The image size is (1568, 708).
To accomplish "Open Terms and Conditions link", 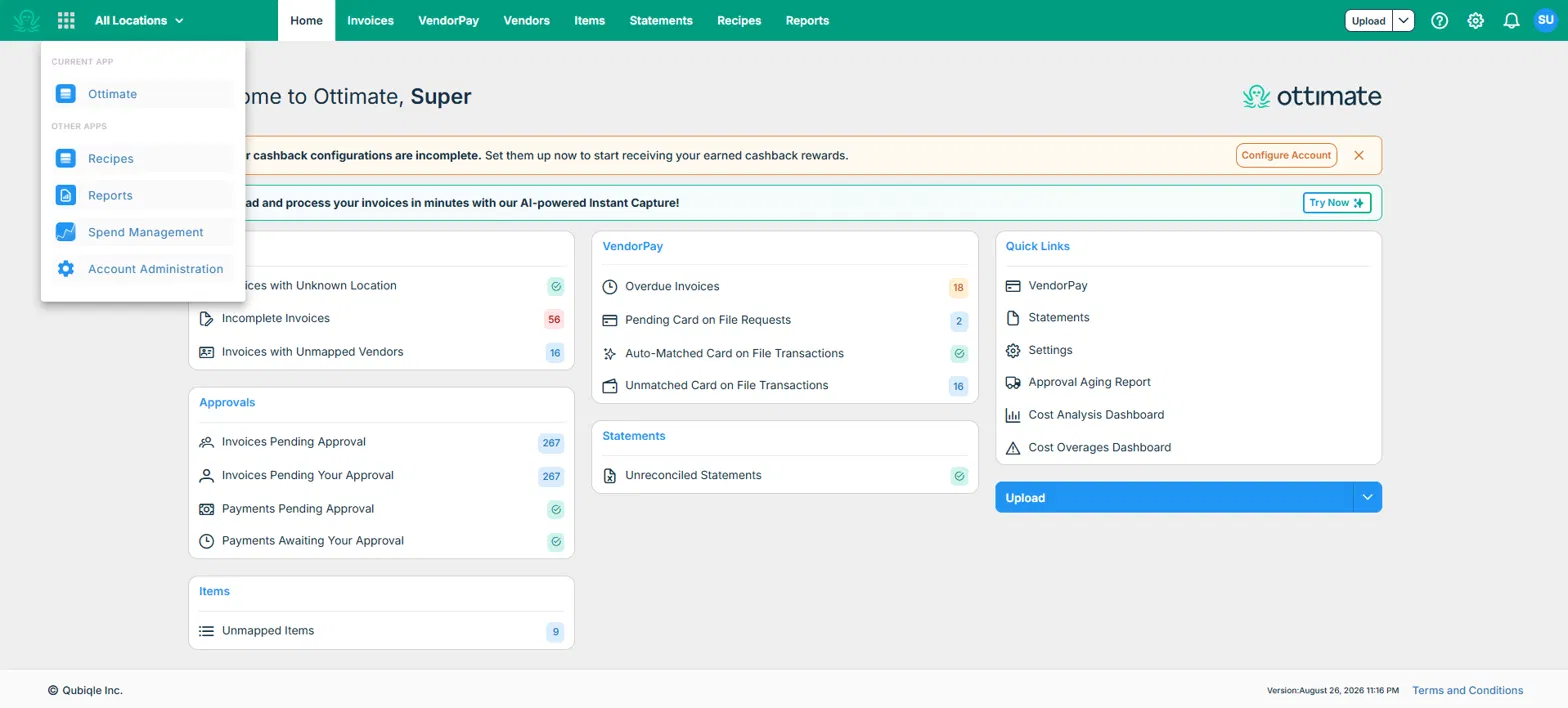I will click(x=1468, y=690).
